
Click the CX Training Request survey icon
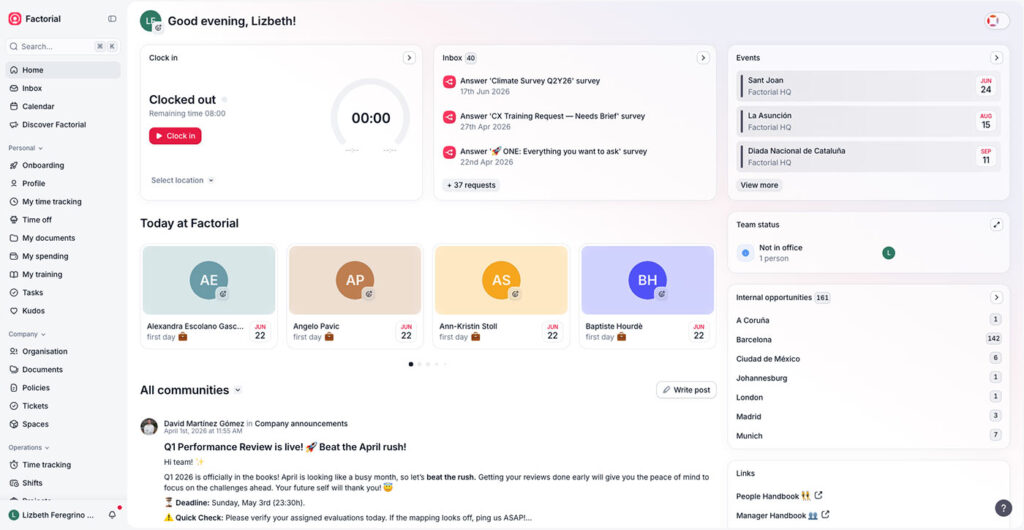(449, 117)
